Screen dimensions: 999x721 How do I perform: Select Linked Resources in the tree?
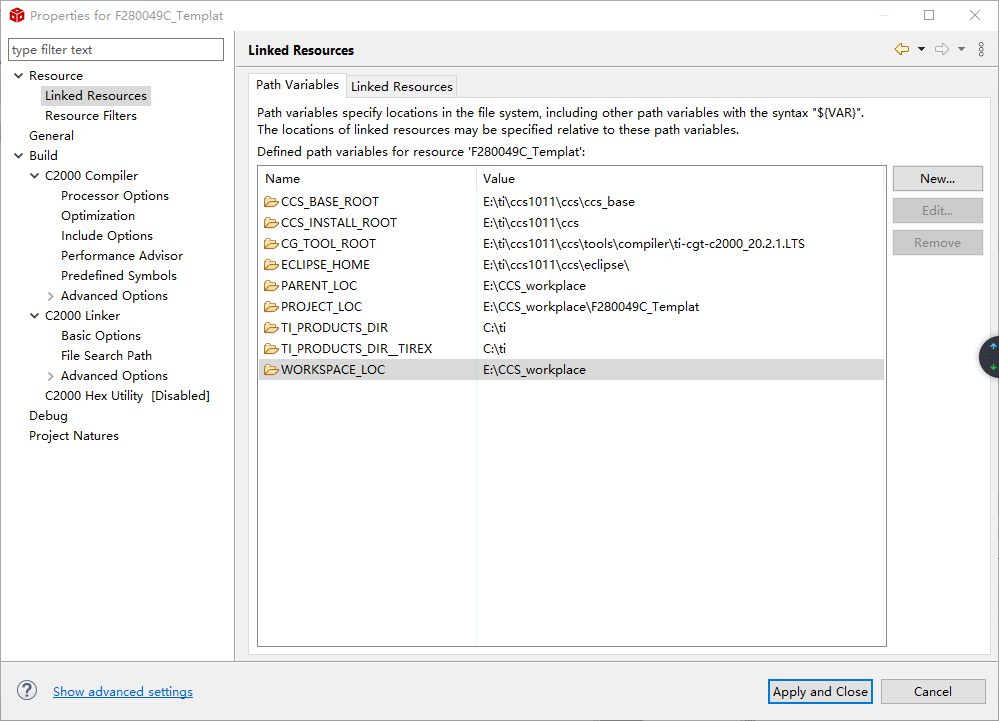pos(96,96)
